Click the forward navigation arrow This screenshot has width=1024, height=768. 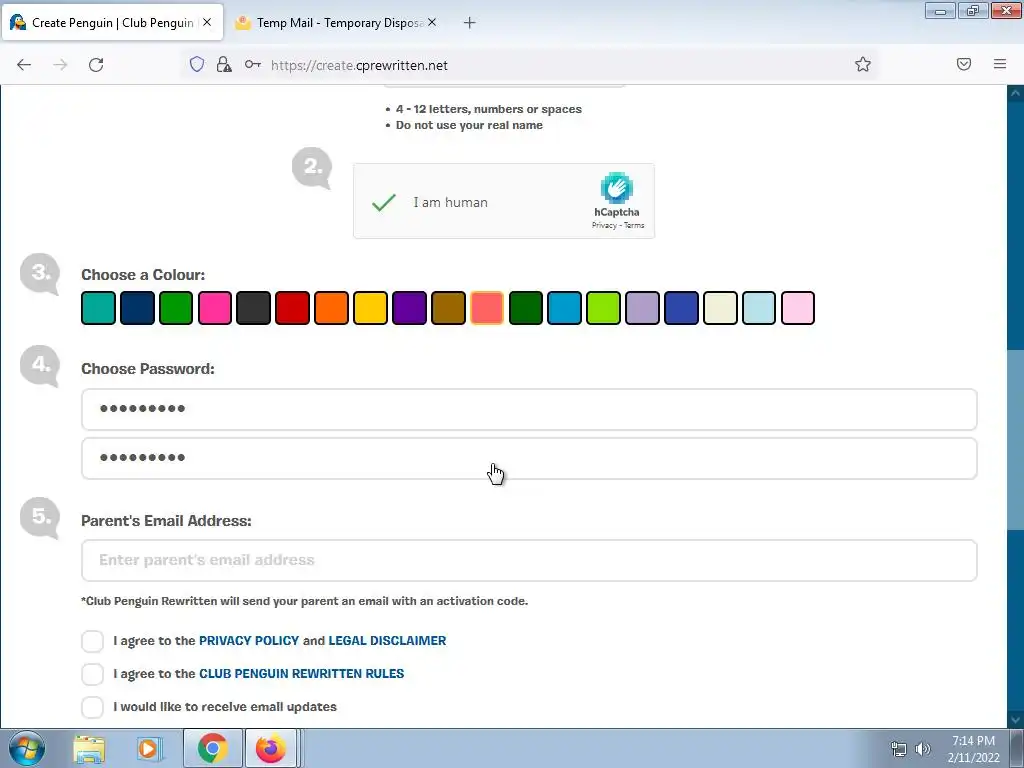click(60, 65)
